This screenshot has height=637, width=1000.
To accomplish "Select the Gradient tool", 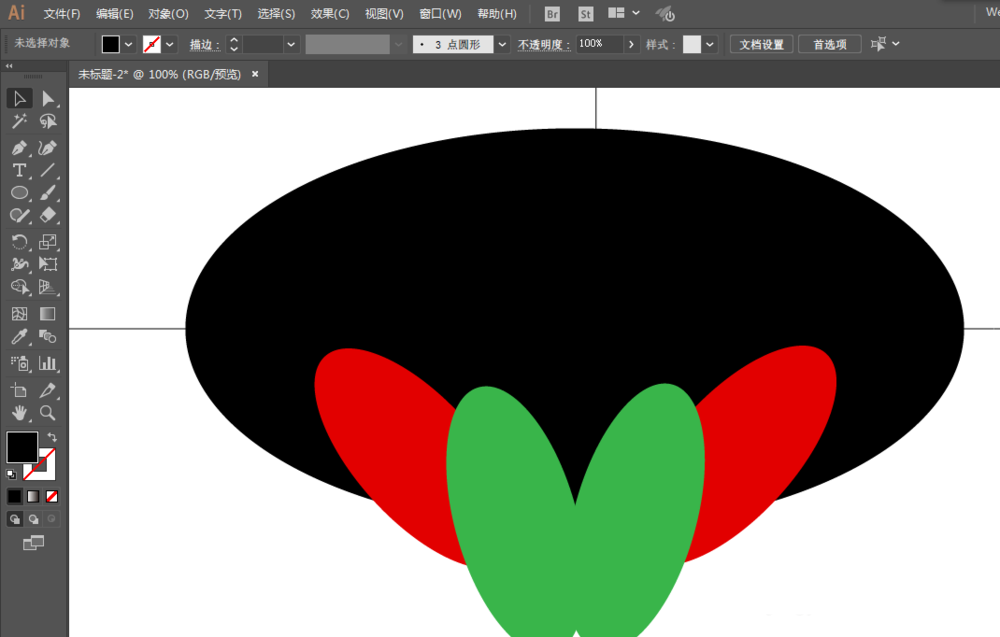I will (48, 314).
